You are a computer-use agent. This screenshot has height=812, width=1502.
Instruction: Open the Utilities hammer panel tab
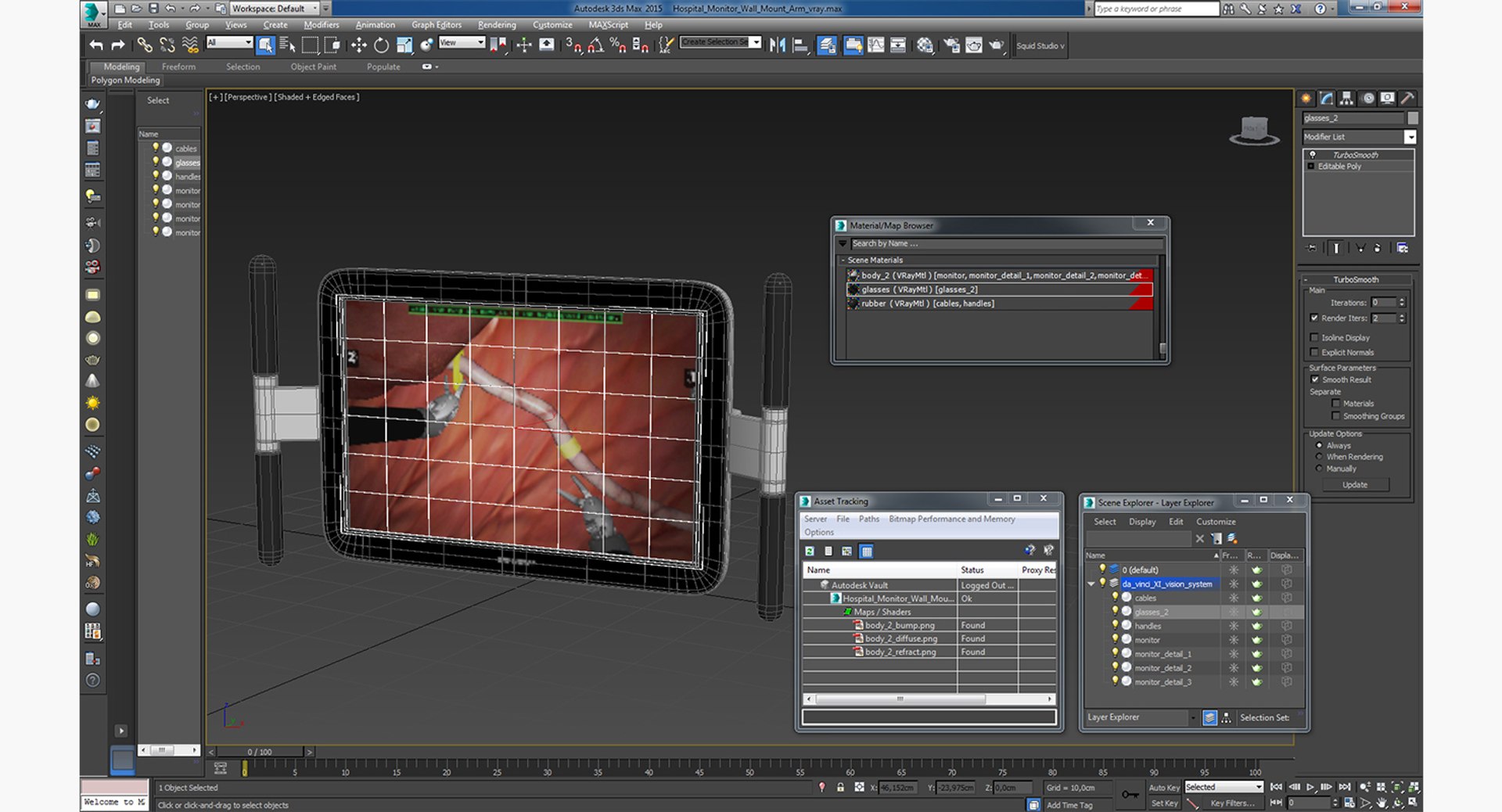pos(1407,99)
